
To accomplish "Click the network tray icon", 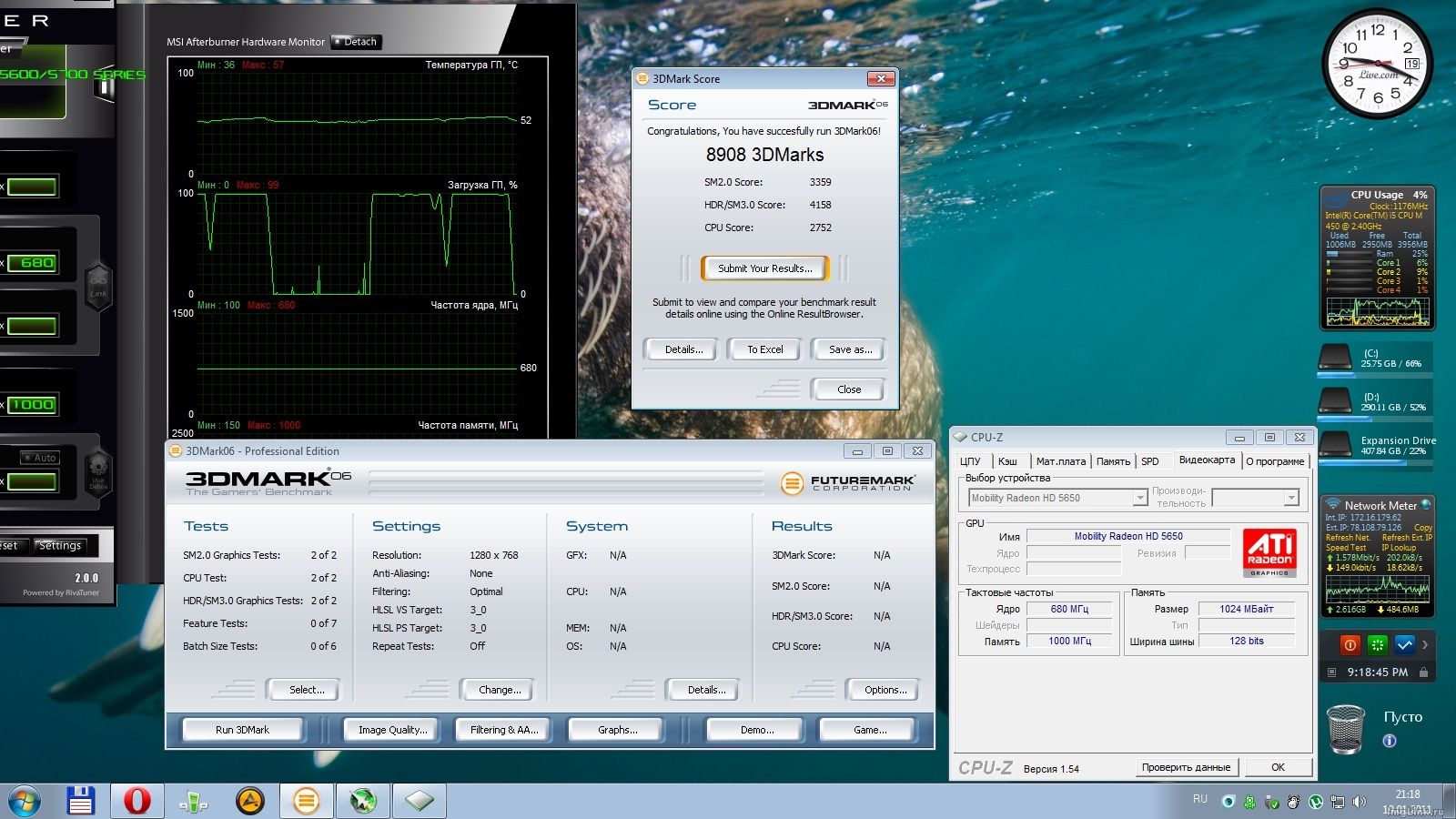I will click(x=1338, y=802).
